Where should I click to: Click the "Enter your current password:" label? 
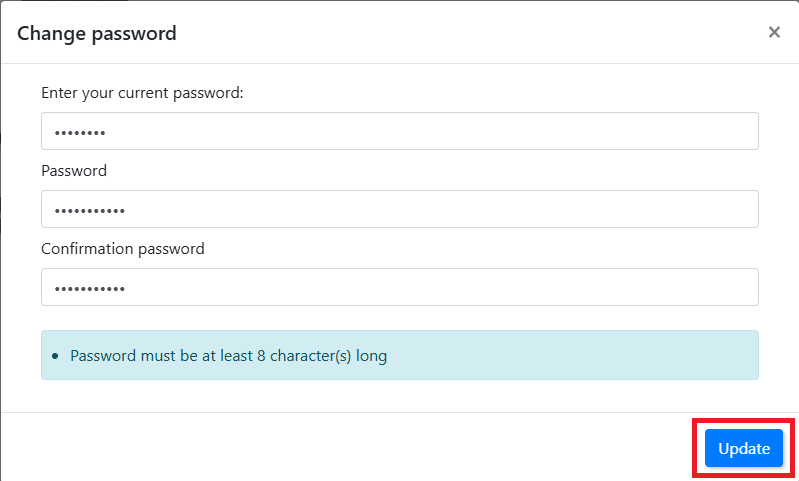click(x=143, y=93)
